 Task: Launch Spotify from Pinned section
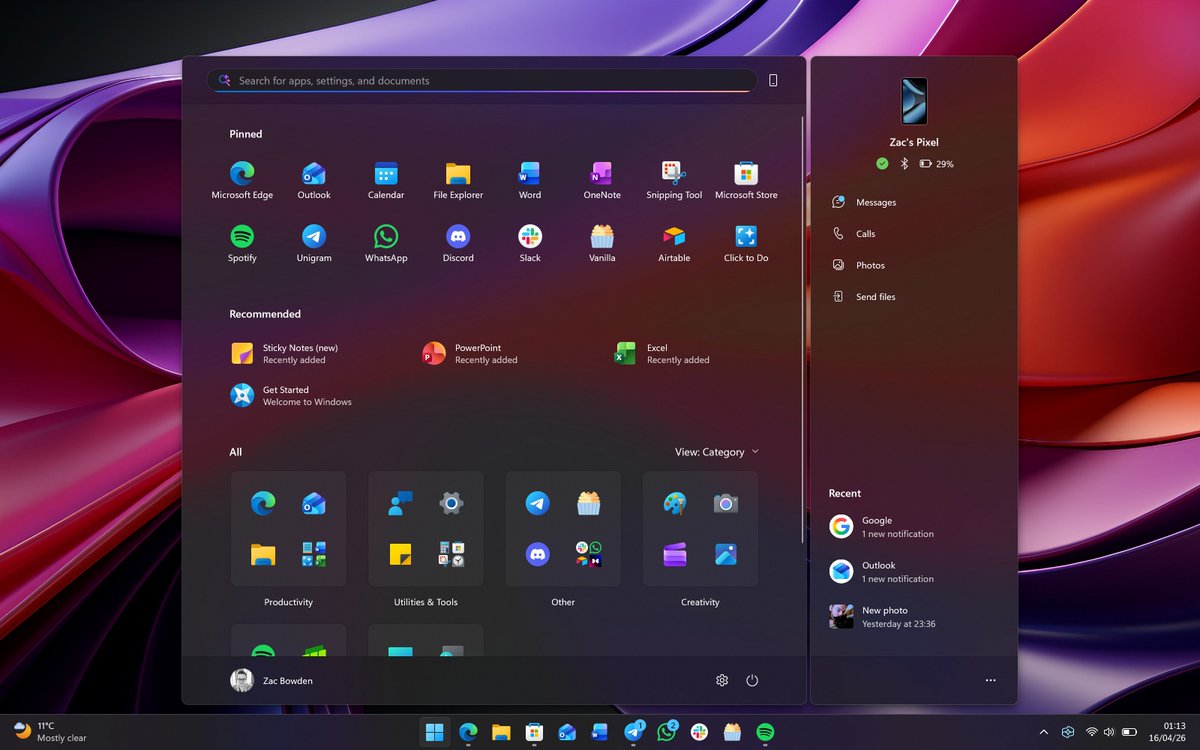click(x=242, y=243)
